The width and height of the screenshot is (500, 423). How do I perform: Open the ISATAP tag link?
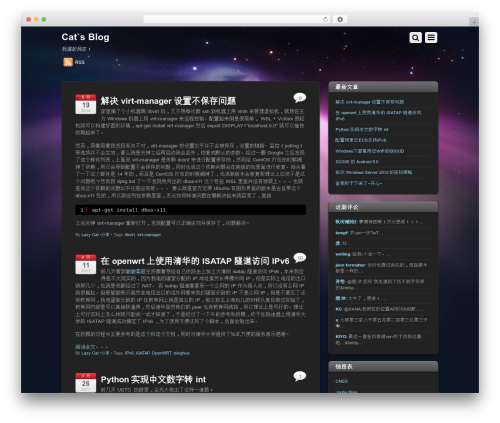click(x=143, y=353)
